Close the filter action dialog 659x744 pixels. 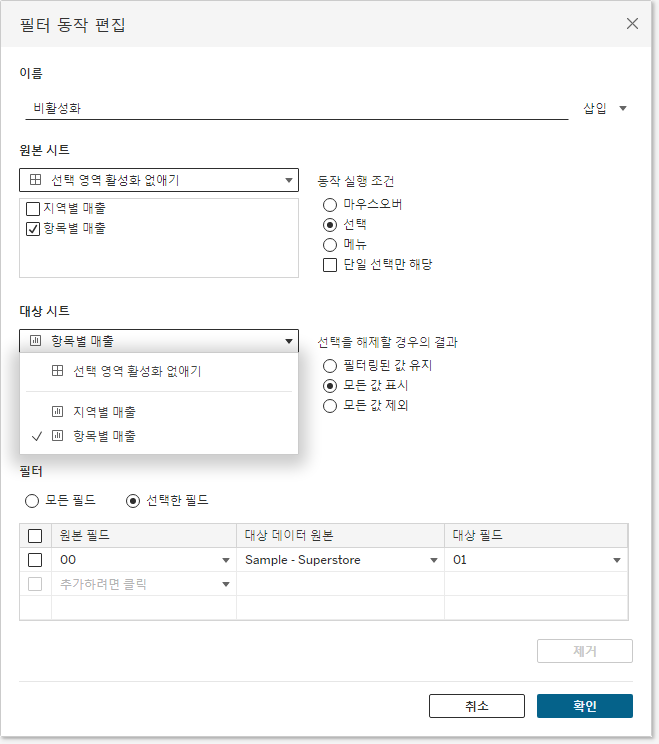[632, 24]
